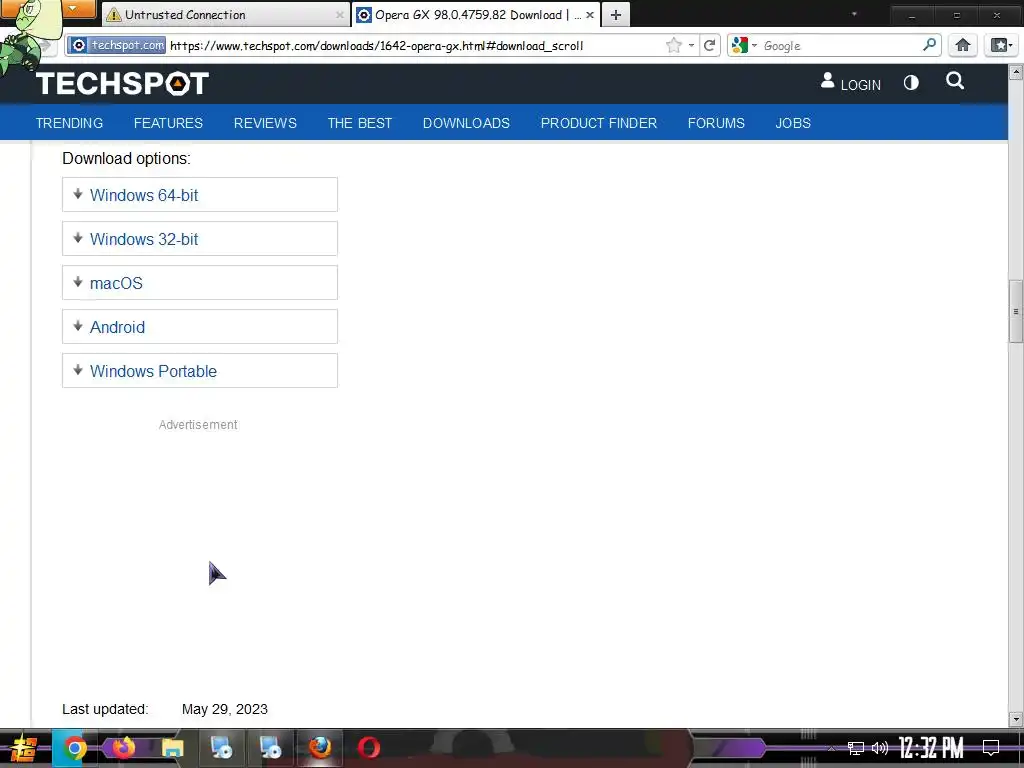Open the TRENDING menu

coord(69,123)
